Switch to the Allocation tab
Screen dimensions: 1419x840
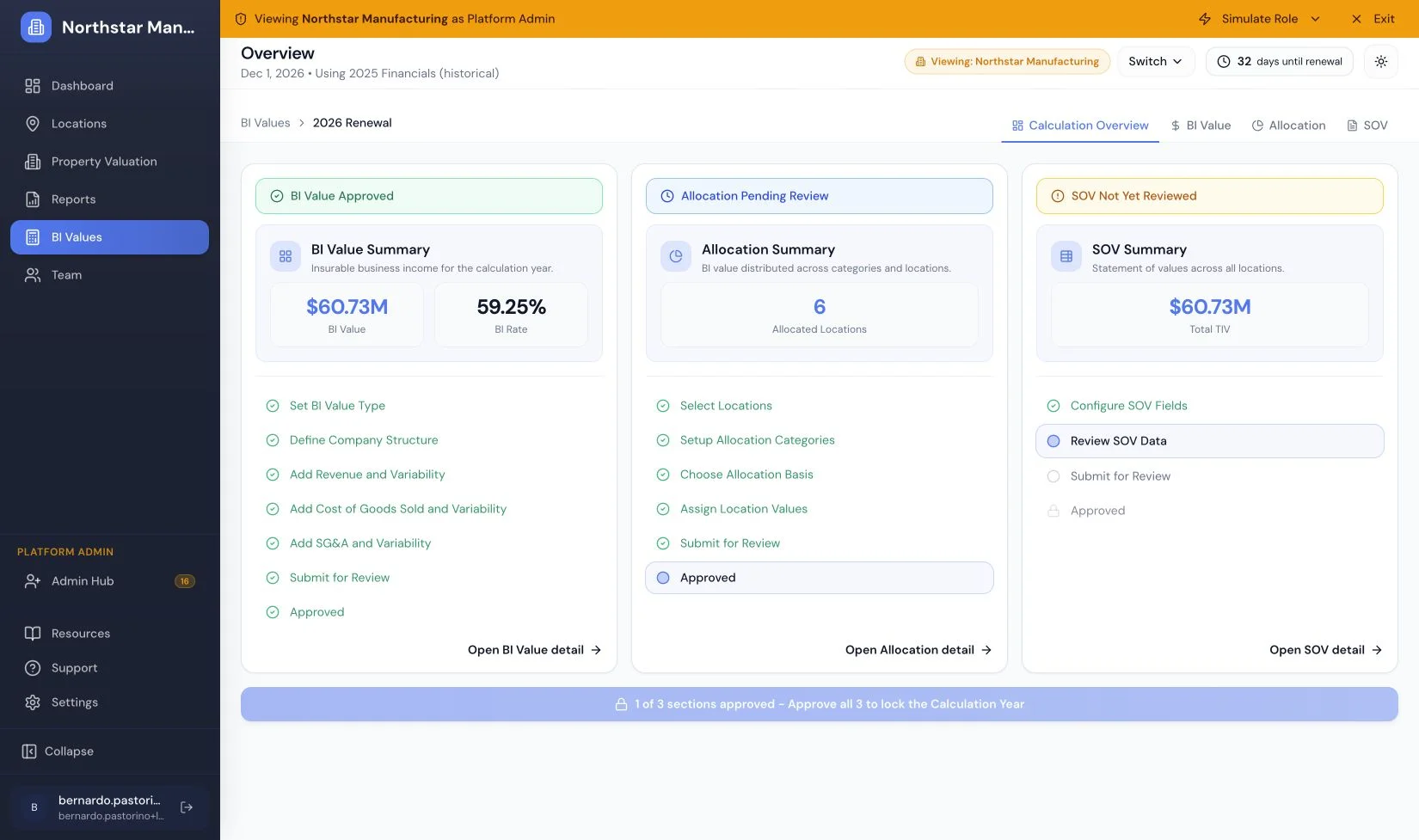(x=1288, y=126)
